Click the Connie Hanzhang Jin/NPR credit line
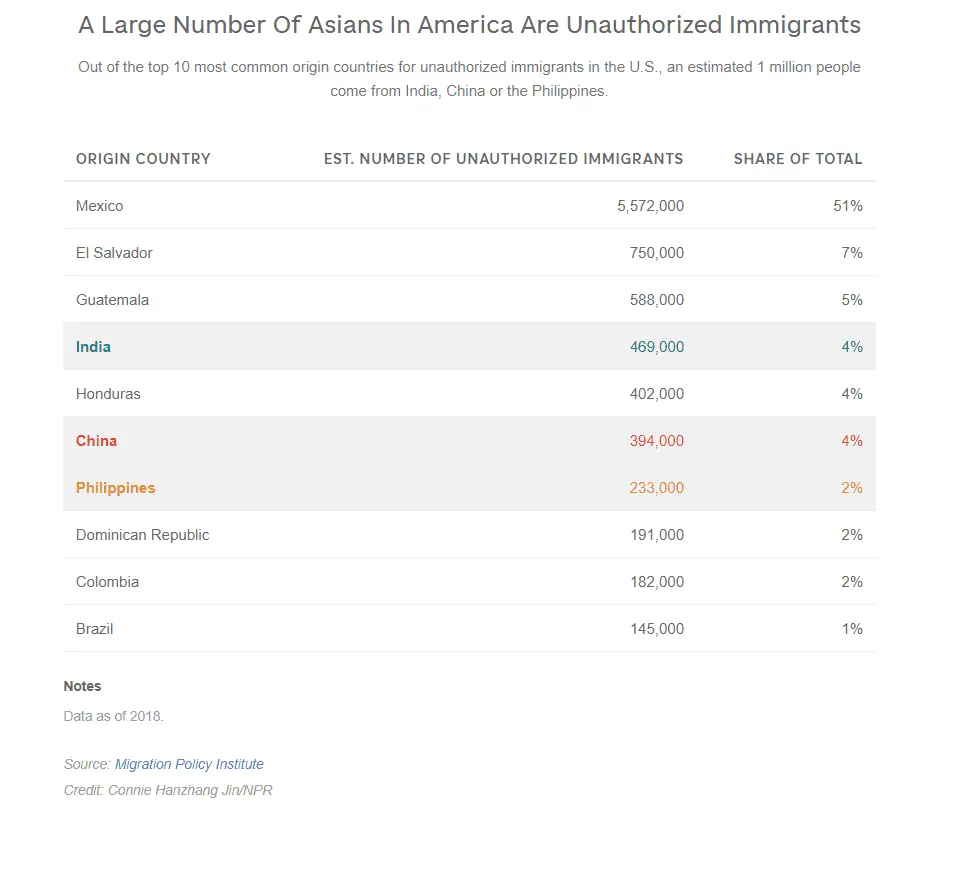 point(168,790)
